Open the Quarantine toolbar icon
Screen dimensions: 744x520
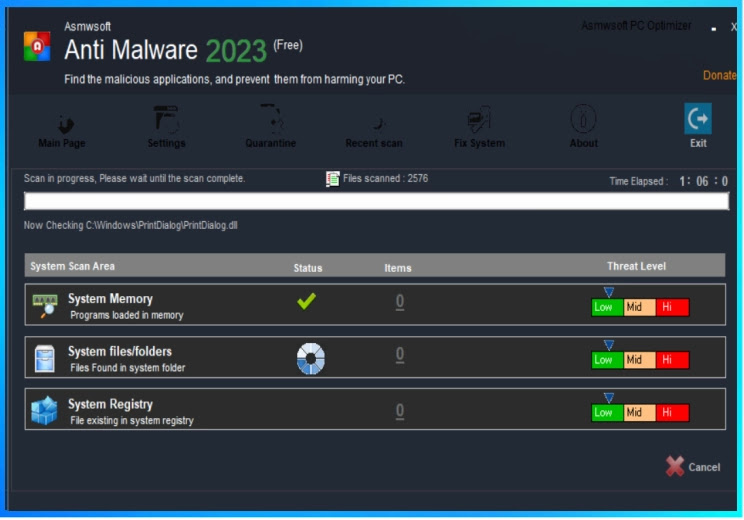(x=271, y=119)
